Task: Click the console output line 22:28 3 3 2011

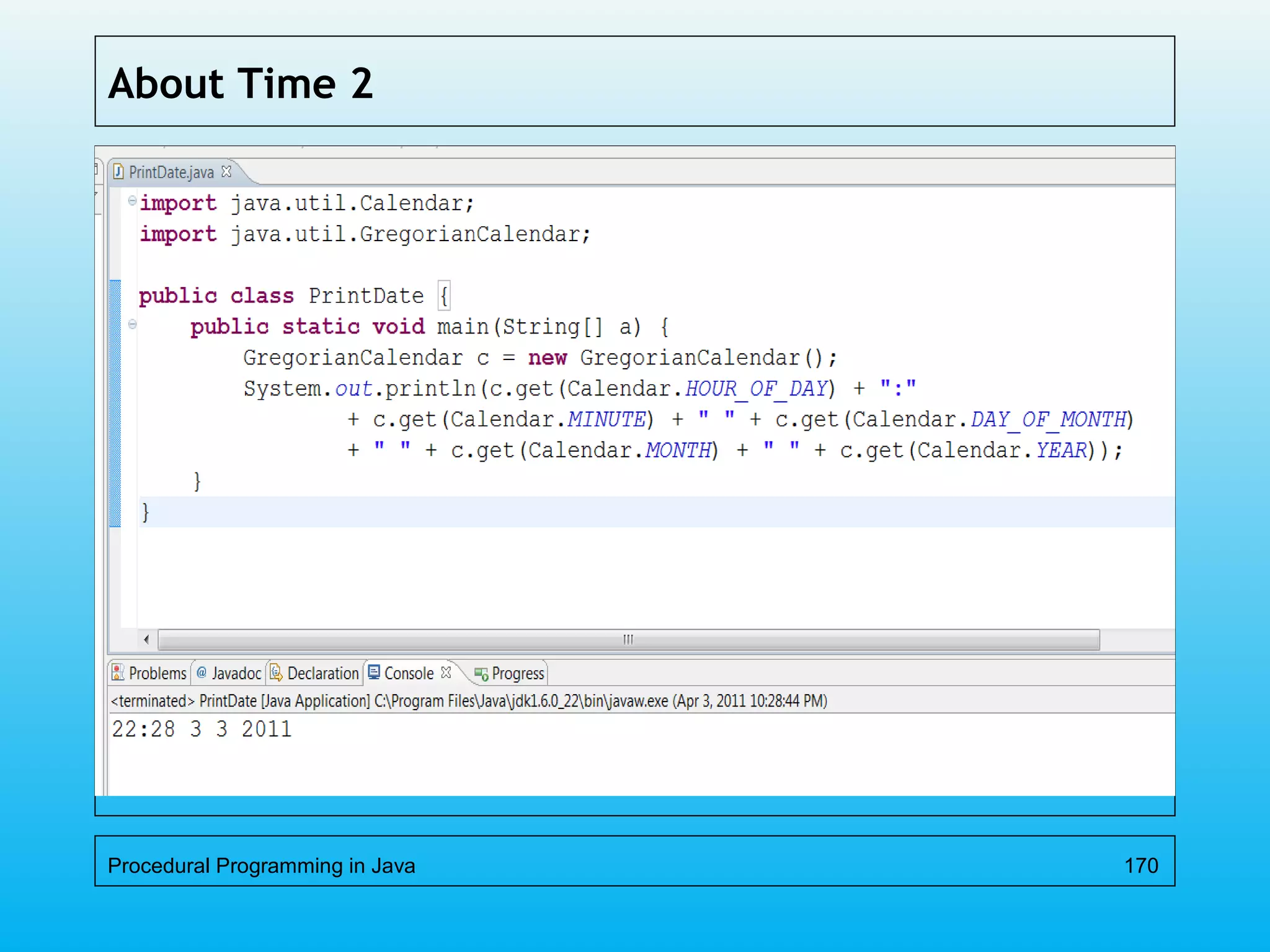Action: (202, 729)
